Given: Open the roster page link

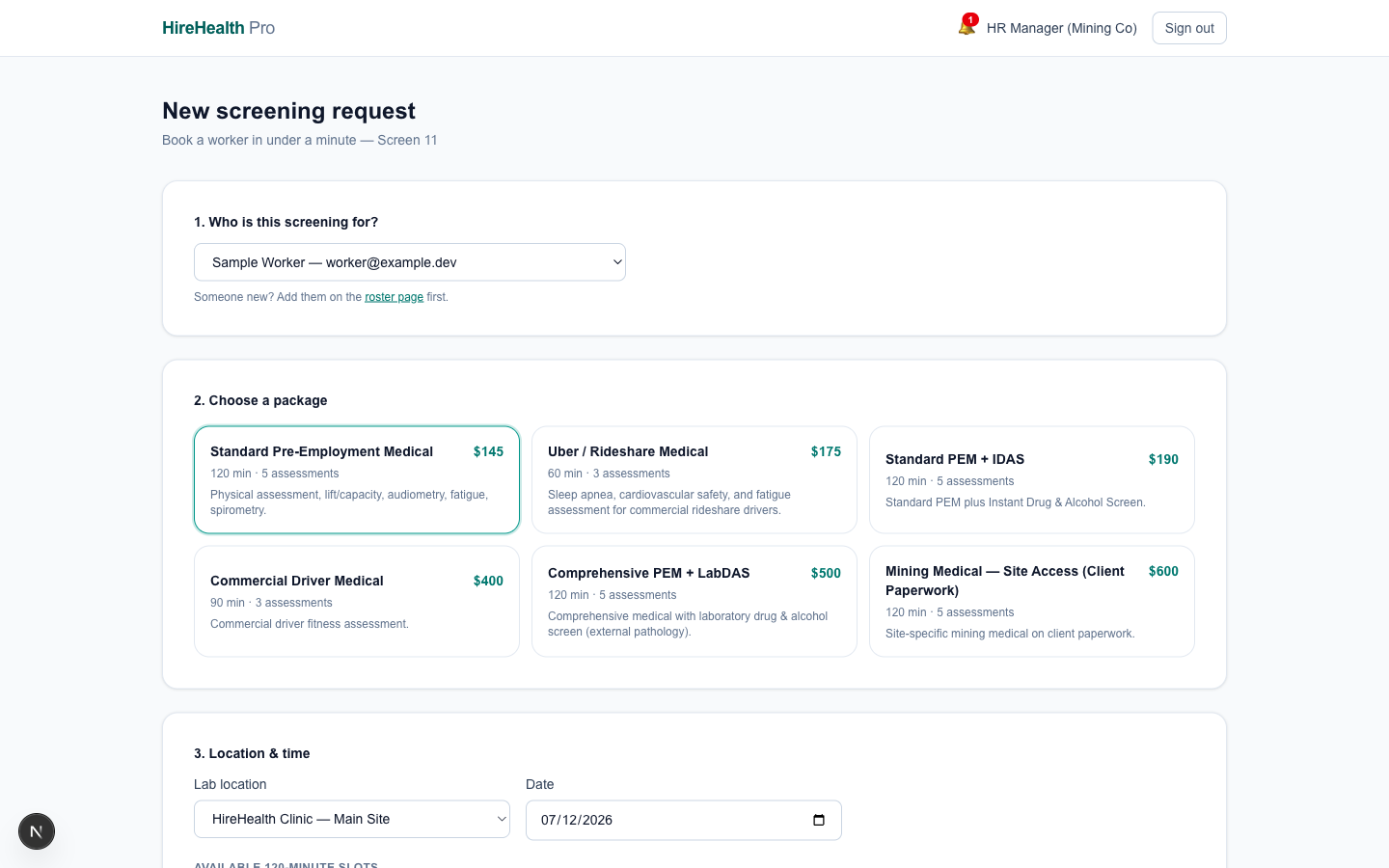Looking at the screenshot, I should coord(394,297).
